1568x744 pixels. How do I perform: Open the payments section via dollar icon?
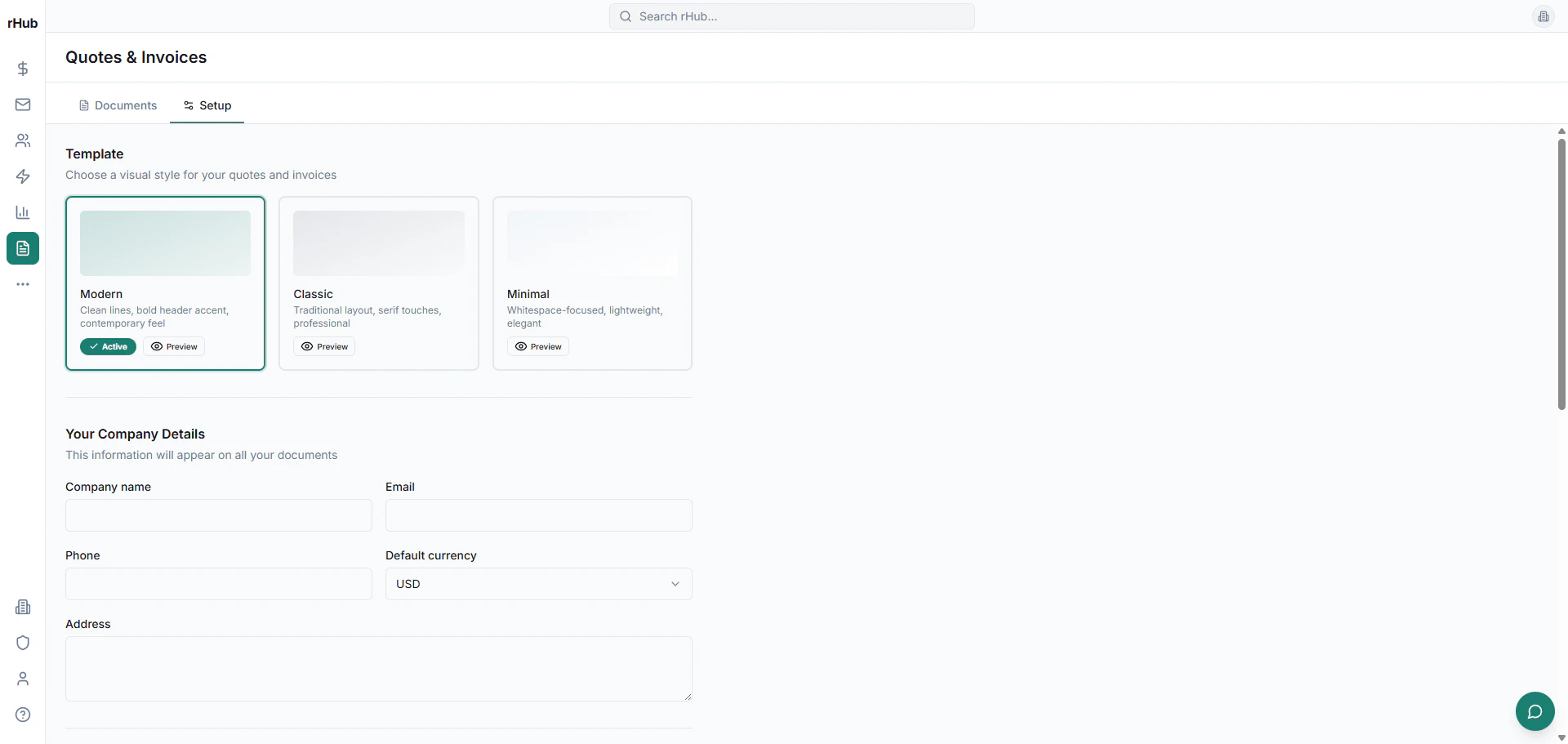coord(22,69)
